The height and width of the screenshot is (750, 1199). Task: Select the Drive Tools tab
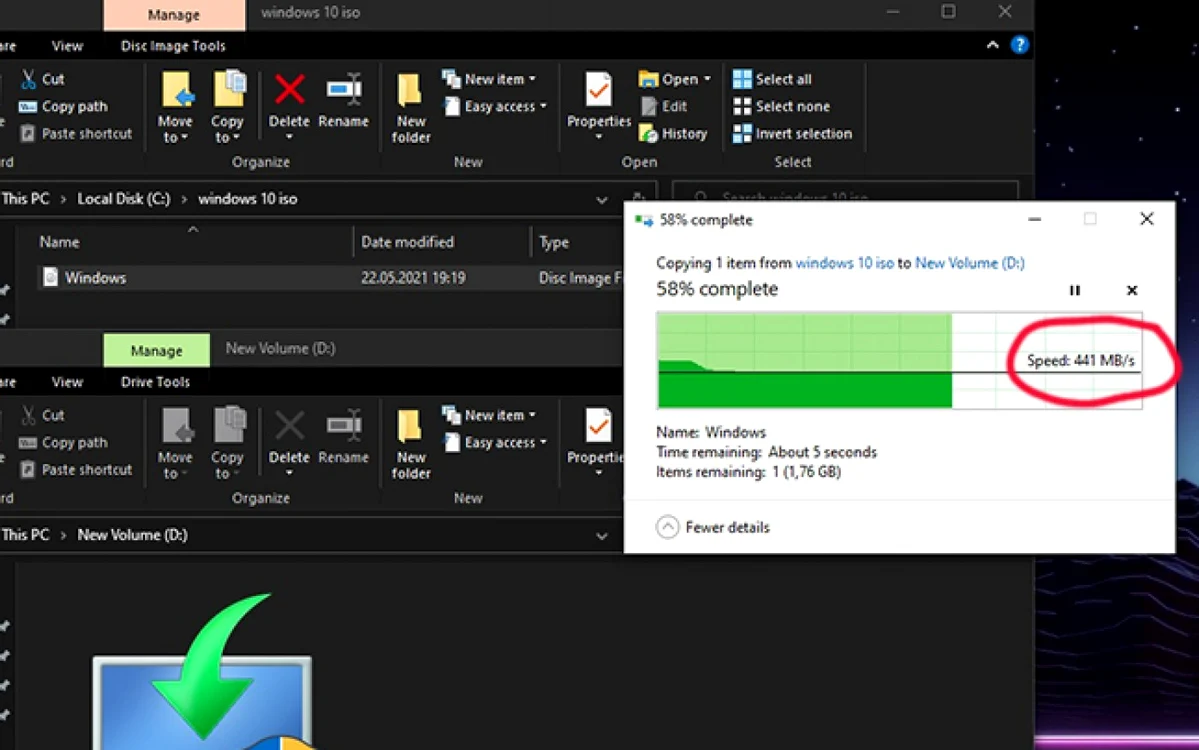tap(155, 381)
